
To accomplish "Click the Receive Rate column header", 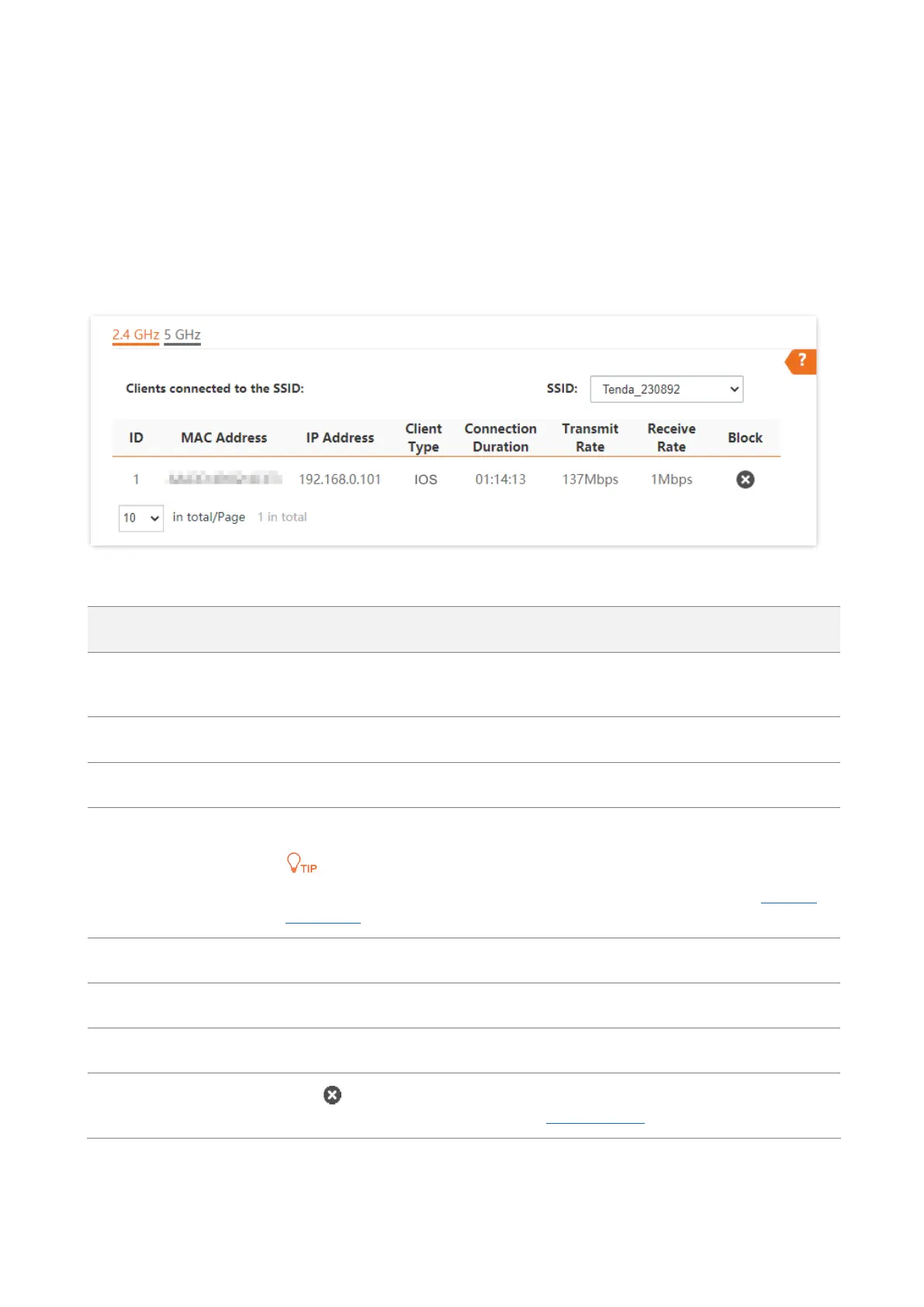I will 672,438.
